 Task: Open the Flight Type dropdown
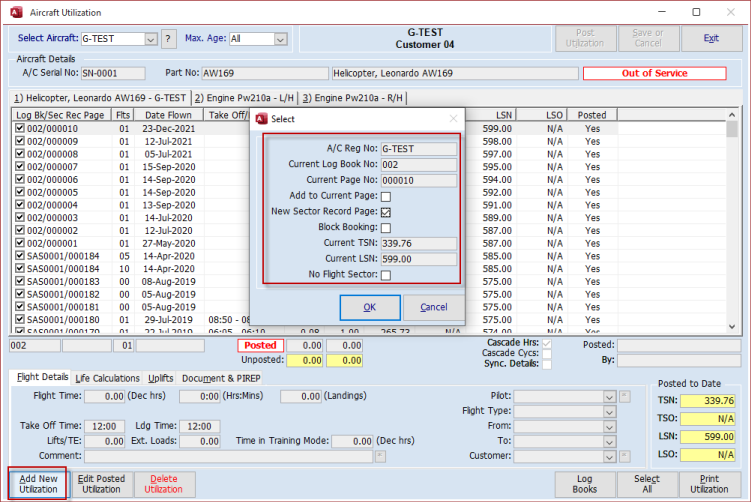(x=609, y=411)
